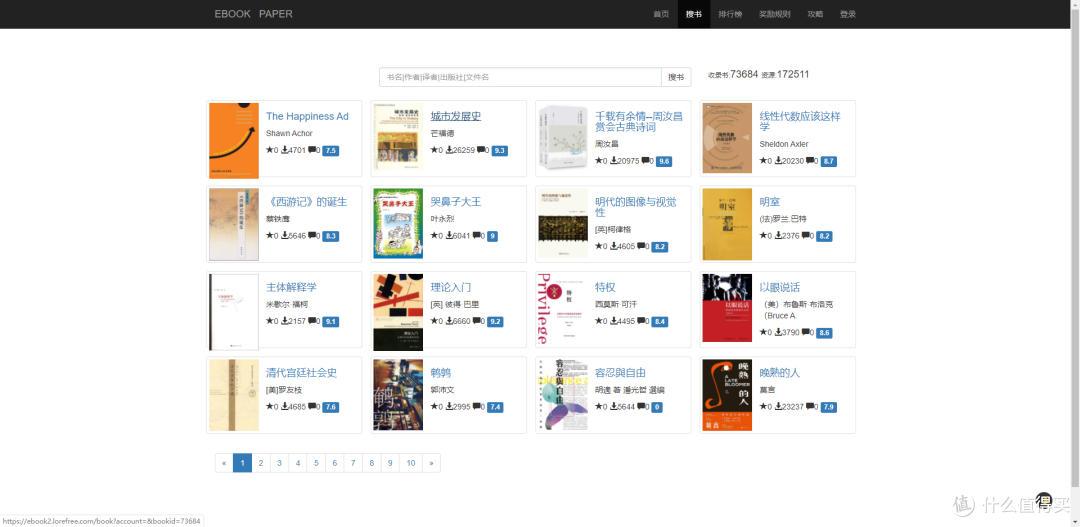The image size is (1080, 527).
Task: Click the EBOOK PAPER site logo
Action: (253, 14)
